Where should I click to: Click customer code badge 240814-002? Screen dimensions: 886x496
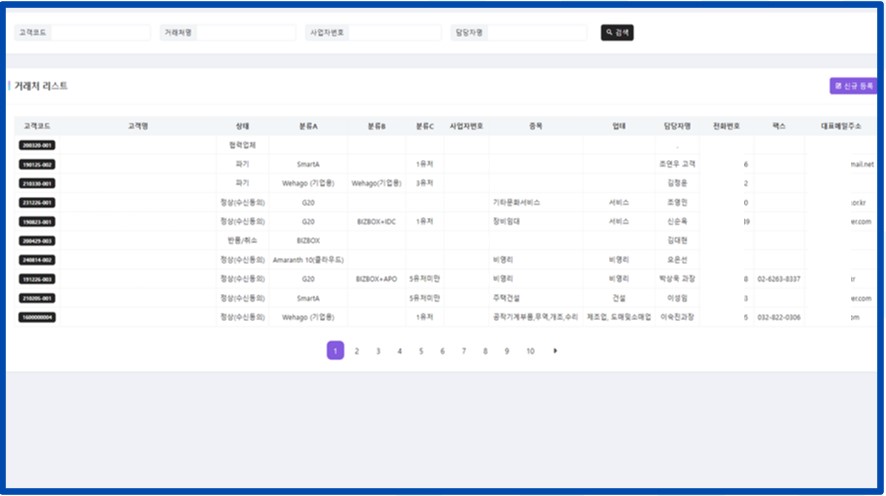point(38,260)
